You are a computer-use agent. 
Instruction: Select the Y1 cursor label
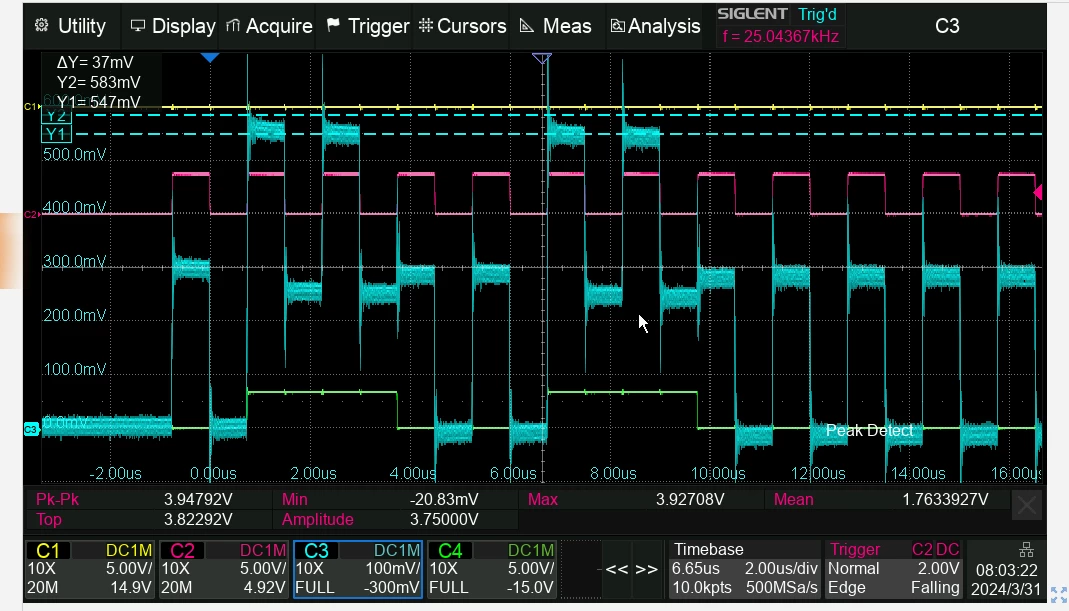pos(56,134)
